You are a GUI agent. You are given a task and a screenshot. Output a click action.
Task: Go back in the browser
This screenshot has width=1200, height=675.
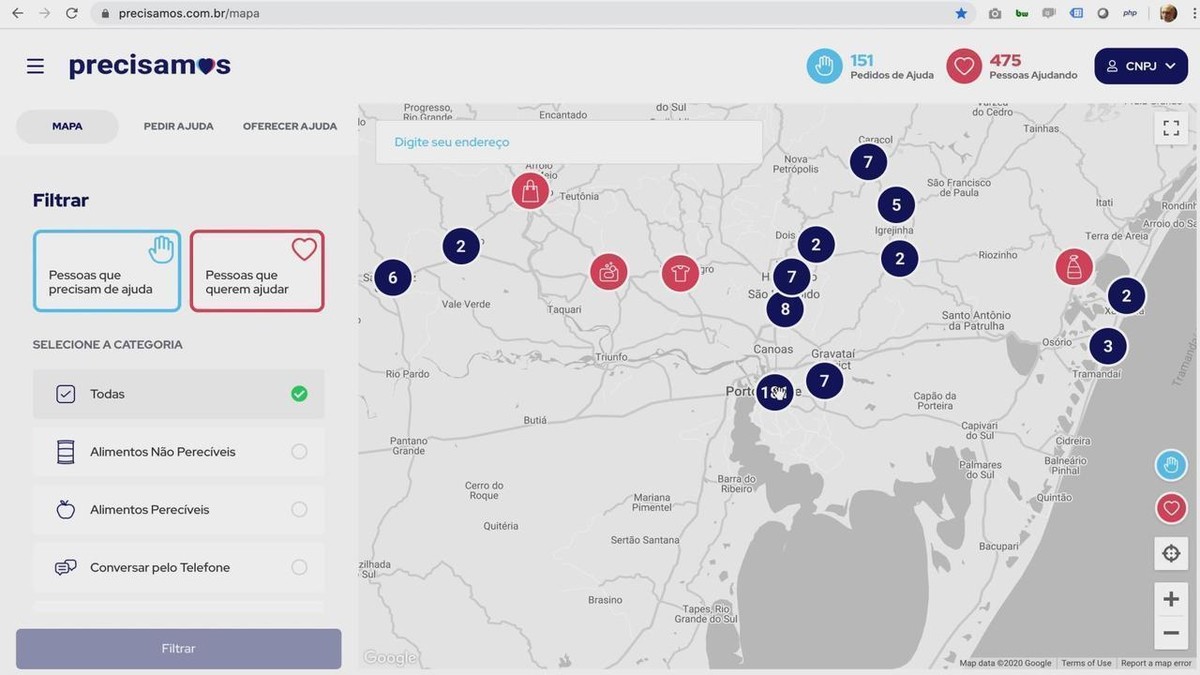pyautogui.click(x=17, y=13)
